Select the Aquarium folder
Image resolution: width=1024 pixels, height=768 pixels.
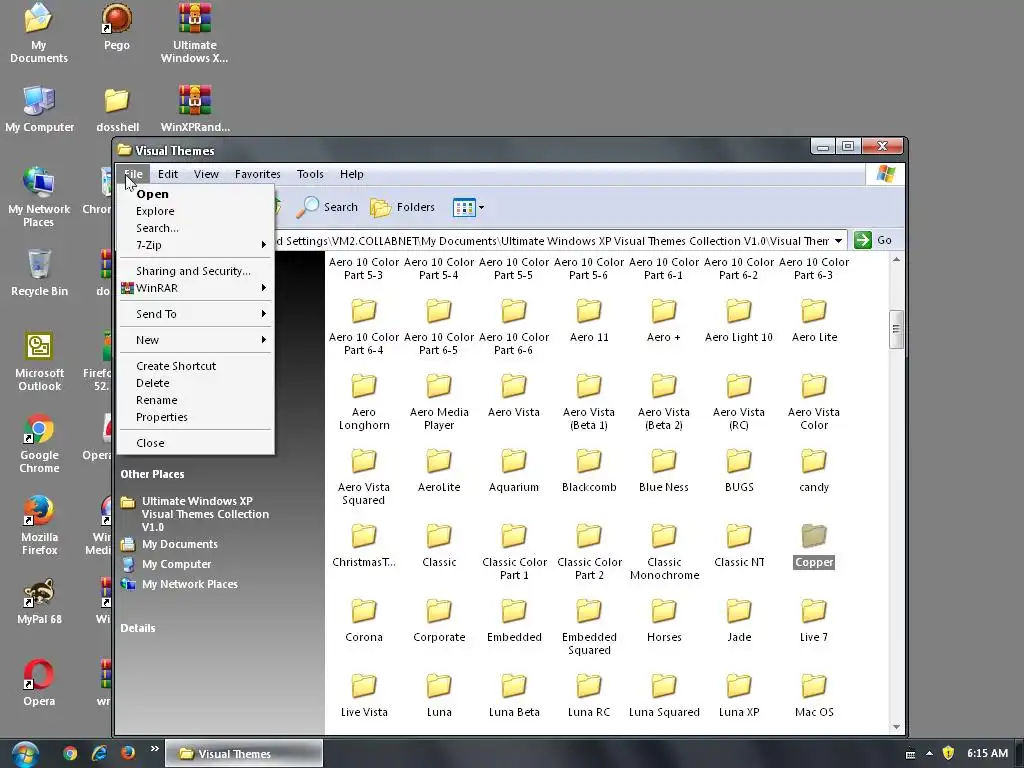click(x=514, y=470)
